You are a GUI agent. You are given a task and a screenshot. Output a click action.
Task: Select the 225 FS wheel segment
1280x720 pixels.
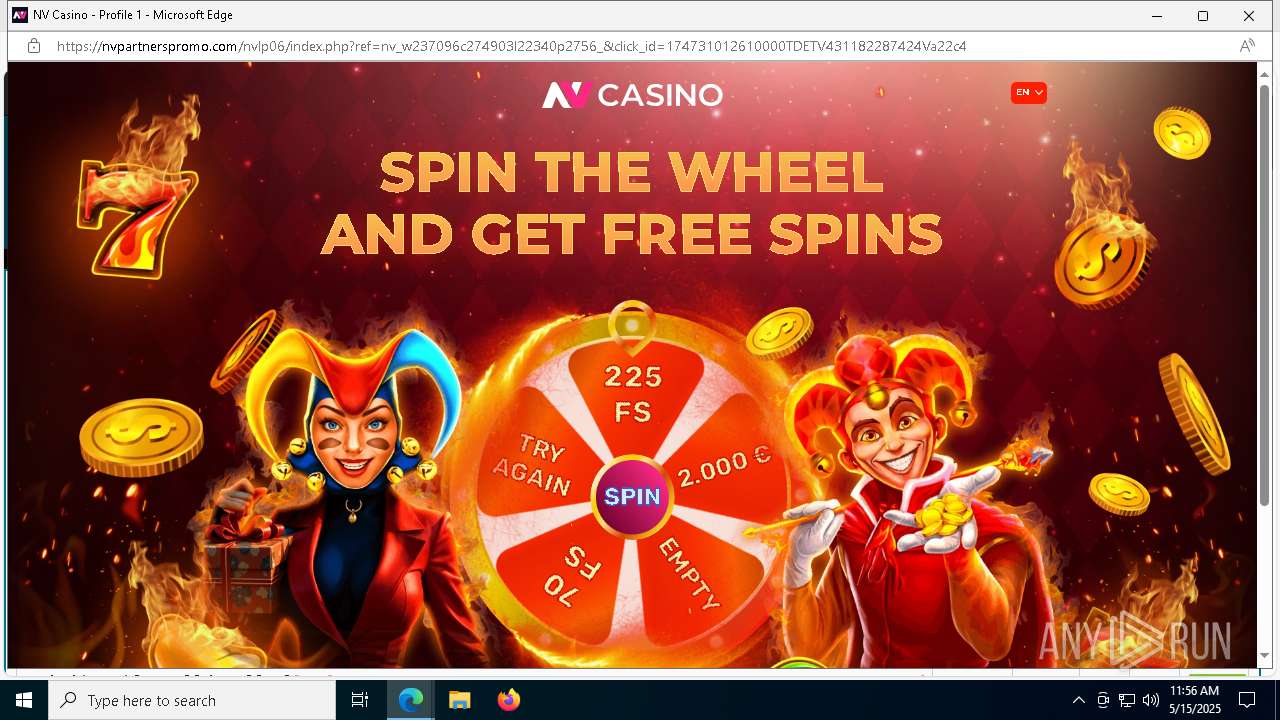tap(633, 394)
